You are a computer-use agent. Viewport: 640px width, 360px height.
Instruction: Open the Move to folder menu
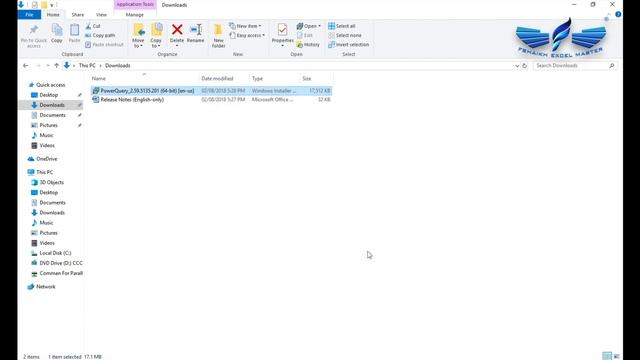pos(138,36)
